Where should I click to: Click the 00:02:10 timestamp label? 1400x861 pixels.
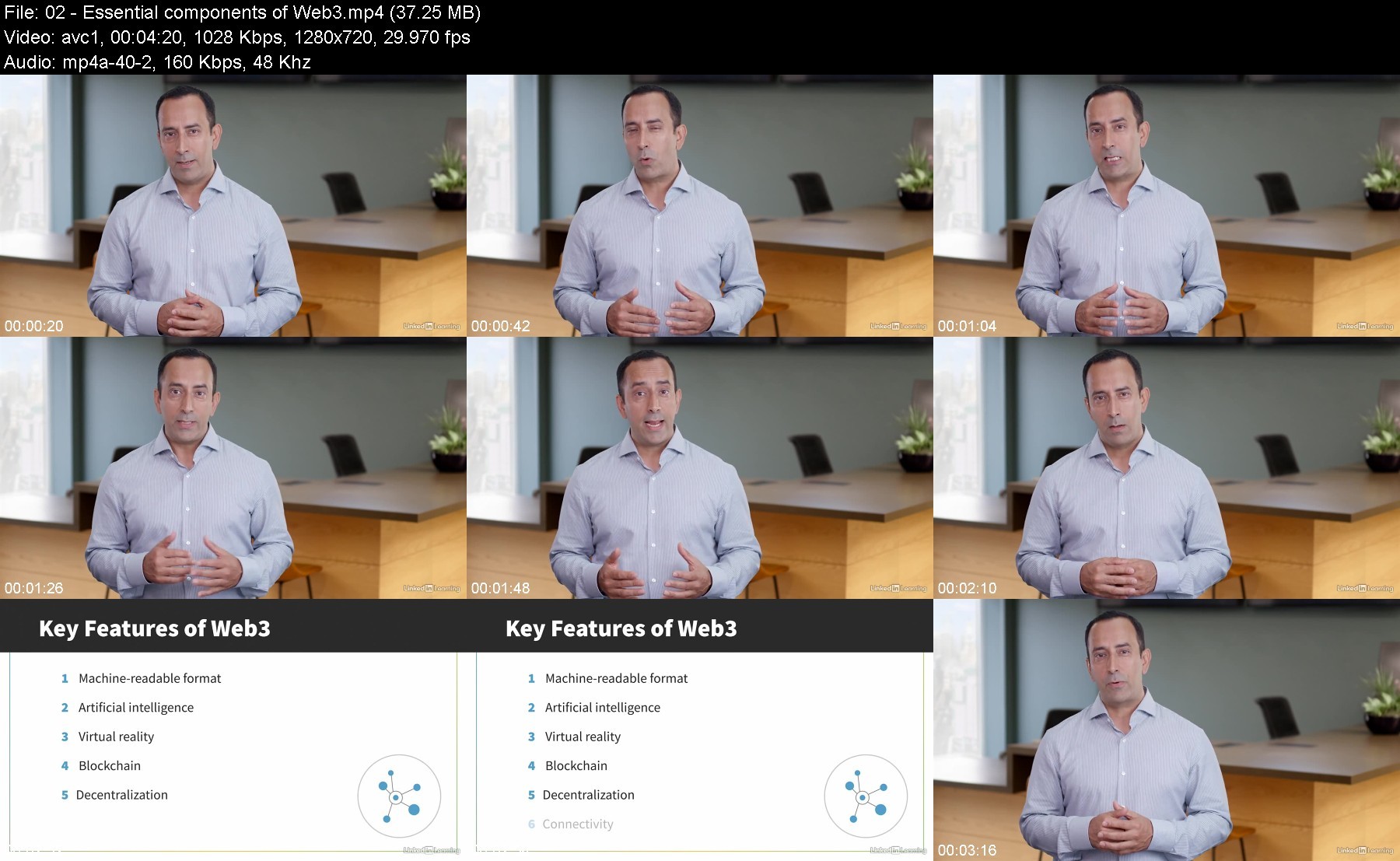coord(967,588)
